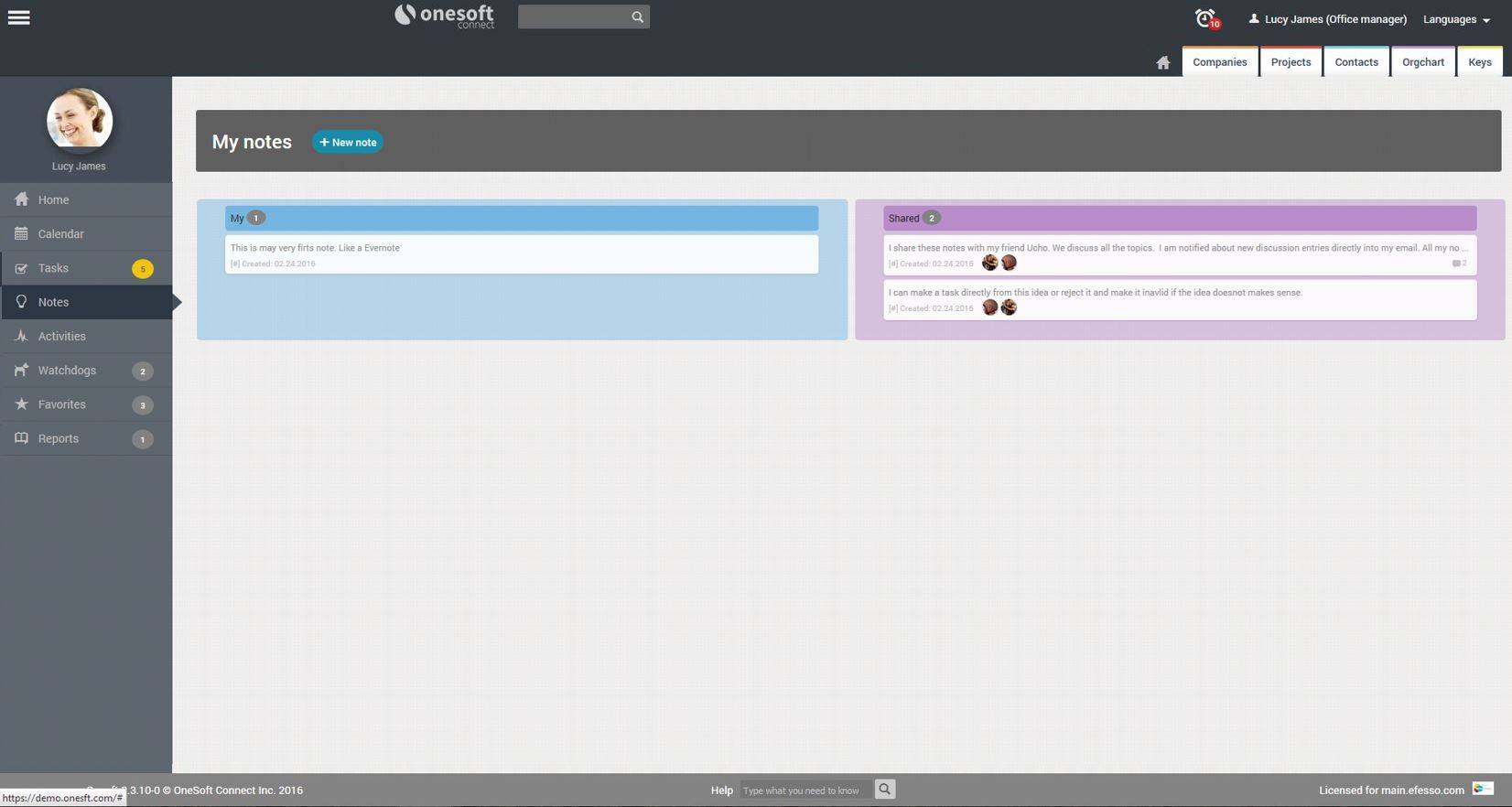The image size is (1512, 807).
Task: Open the note 'I can make a task directly'
Action: pyautogui.click(x=1180, y=299)
